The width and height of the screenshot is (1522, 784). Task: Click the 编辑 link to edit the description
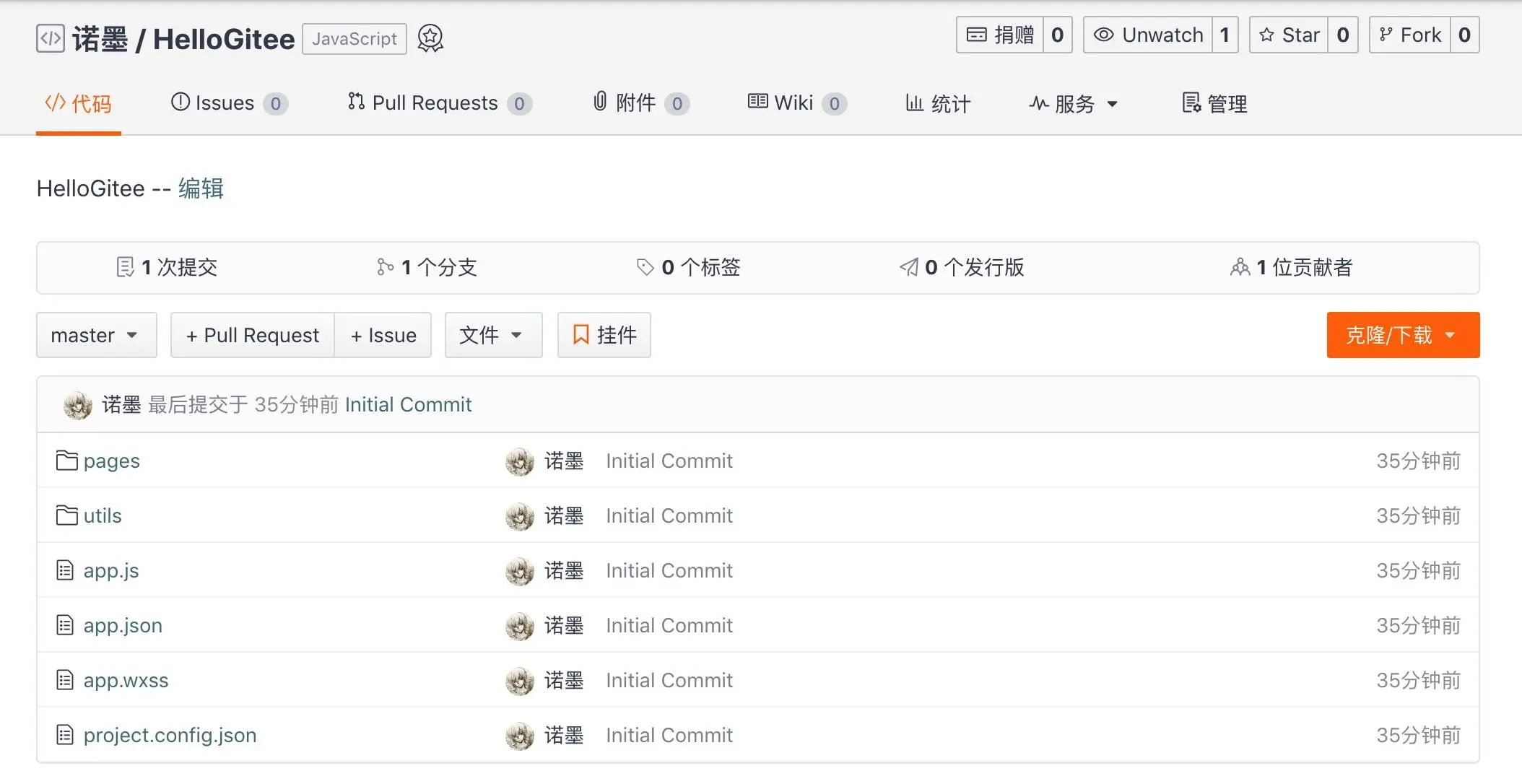click(201, 188)
